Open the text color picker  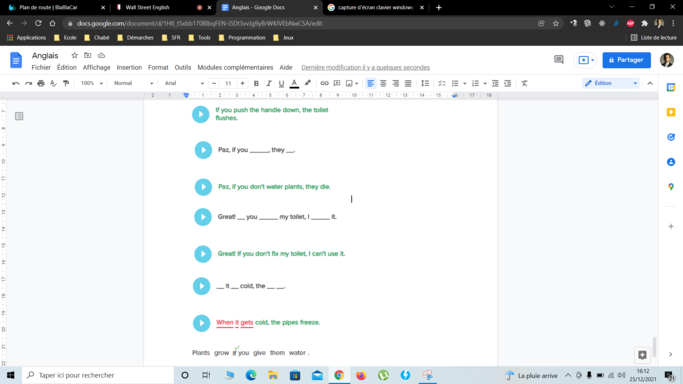(x=294, y=83)
